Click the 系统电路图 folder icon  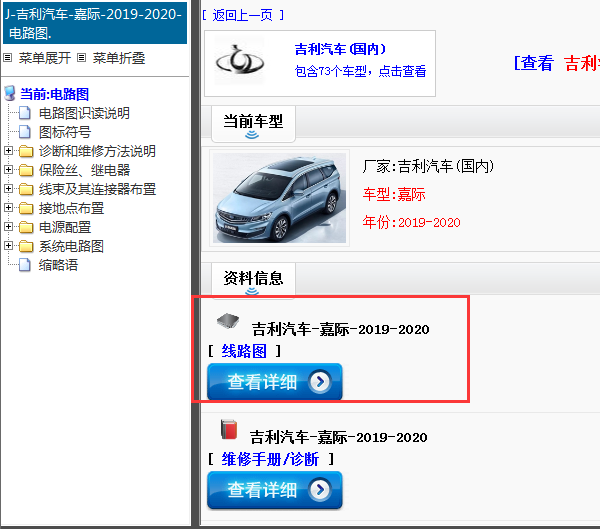[x=26, y=246]
